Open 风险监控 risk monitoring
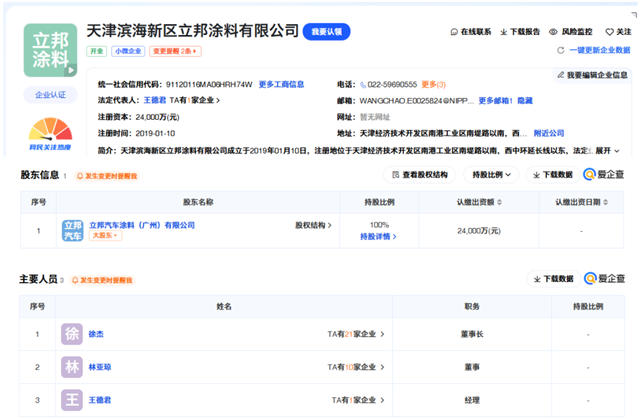Image resolution: width=640 pixels, height=419 pixels. pos(570,32)
